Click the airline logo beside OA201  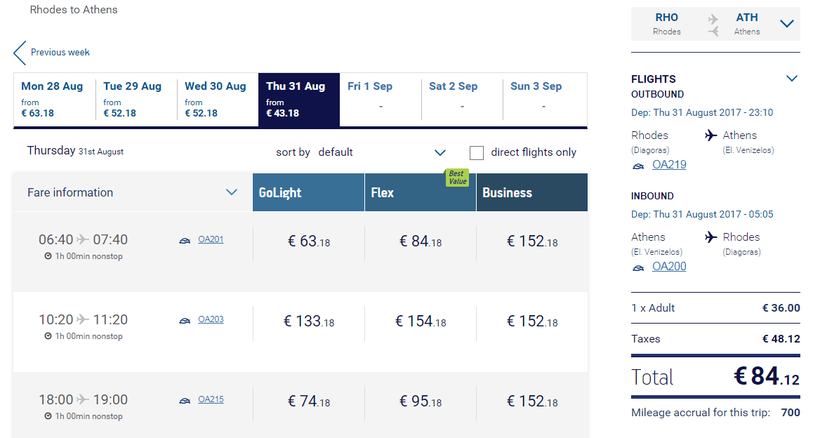point(185,240)
